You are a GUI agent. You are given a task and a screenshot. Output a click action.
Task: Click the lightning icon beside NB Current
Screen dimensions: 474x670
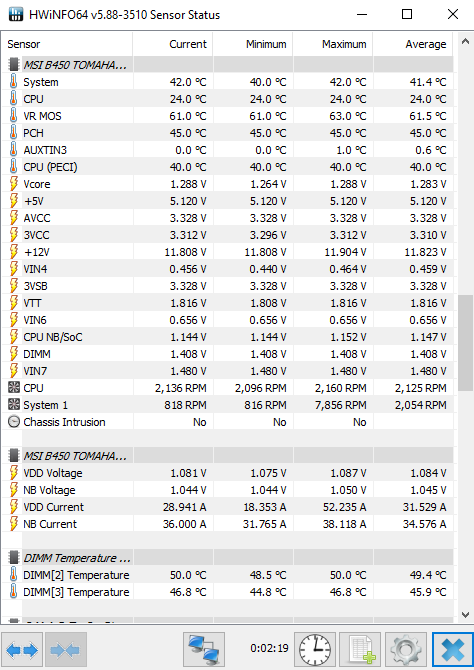[14, 524]
